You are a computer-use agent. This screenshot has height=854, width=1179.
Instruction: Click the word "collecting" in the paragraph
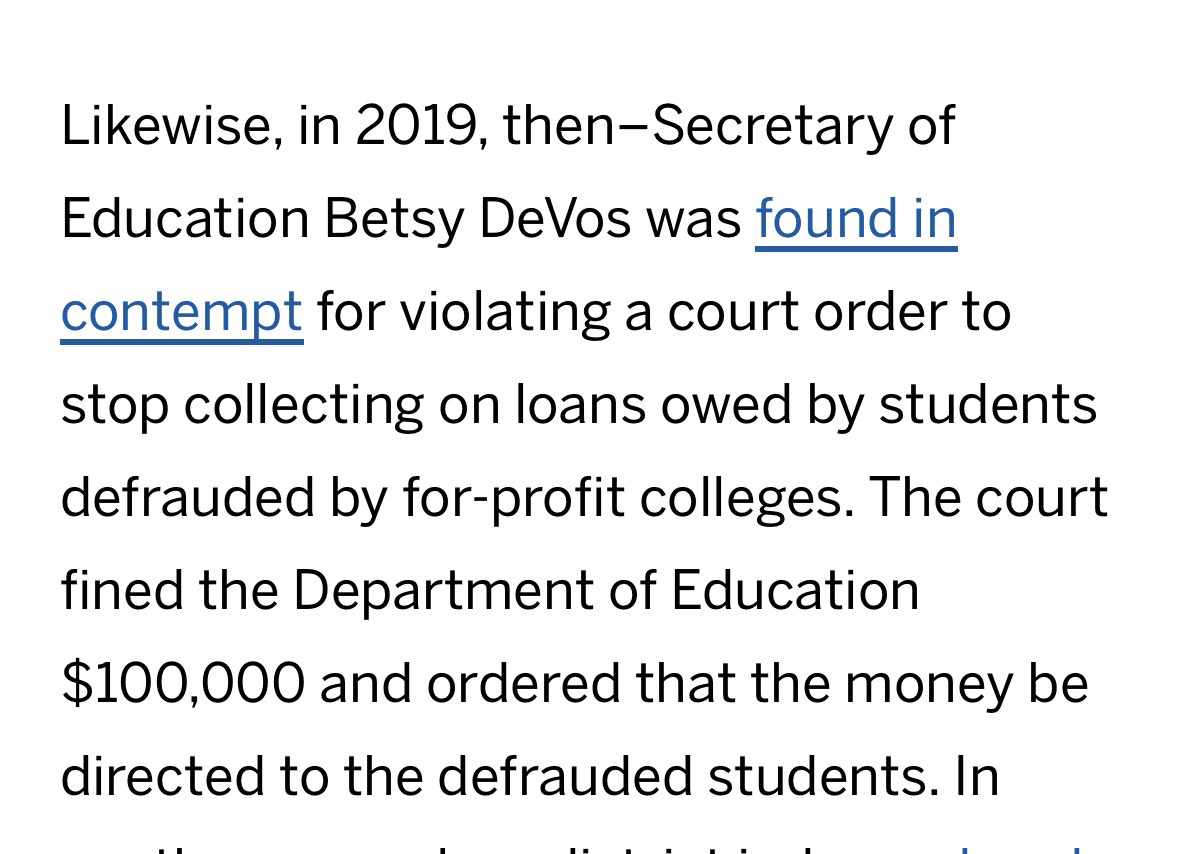coord(303,405)
